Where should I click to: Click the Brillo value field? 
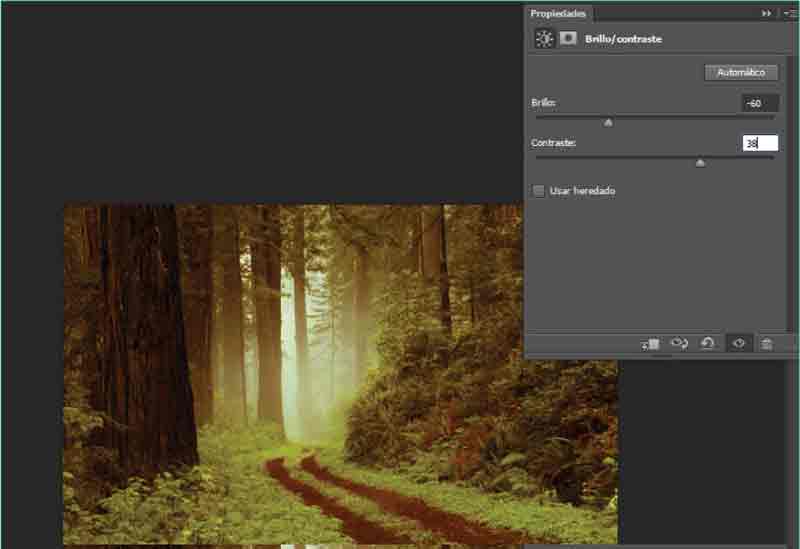click(760, 103)
